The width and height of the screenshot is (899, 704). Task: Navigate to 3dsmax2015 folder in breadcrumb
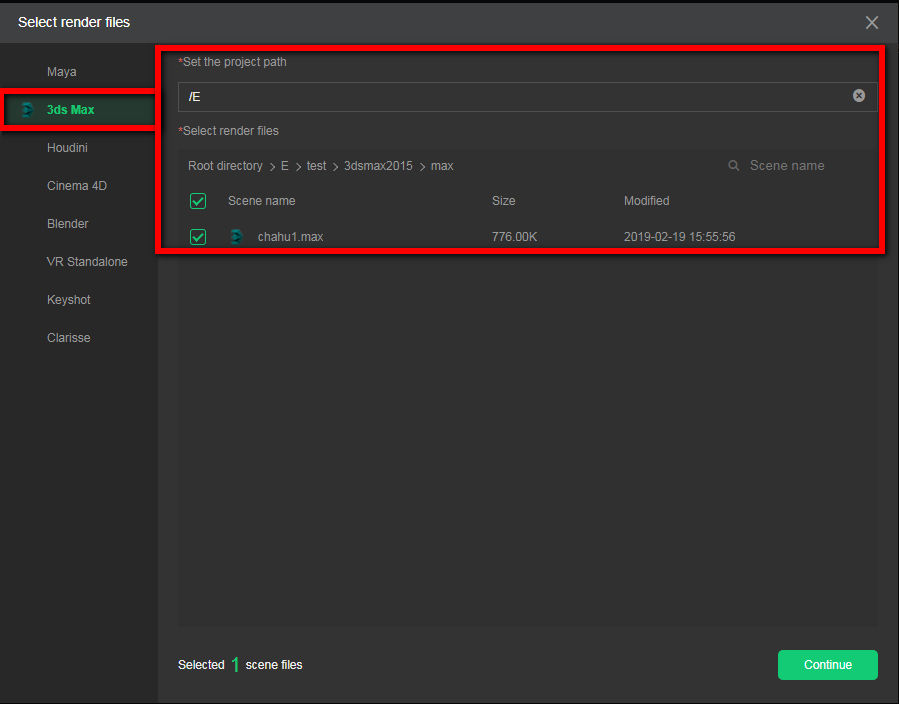[x=378, y=166]
